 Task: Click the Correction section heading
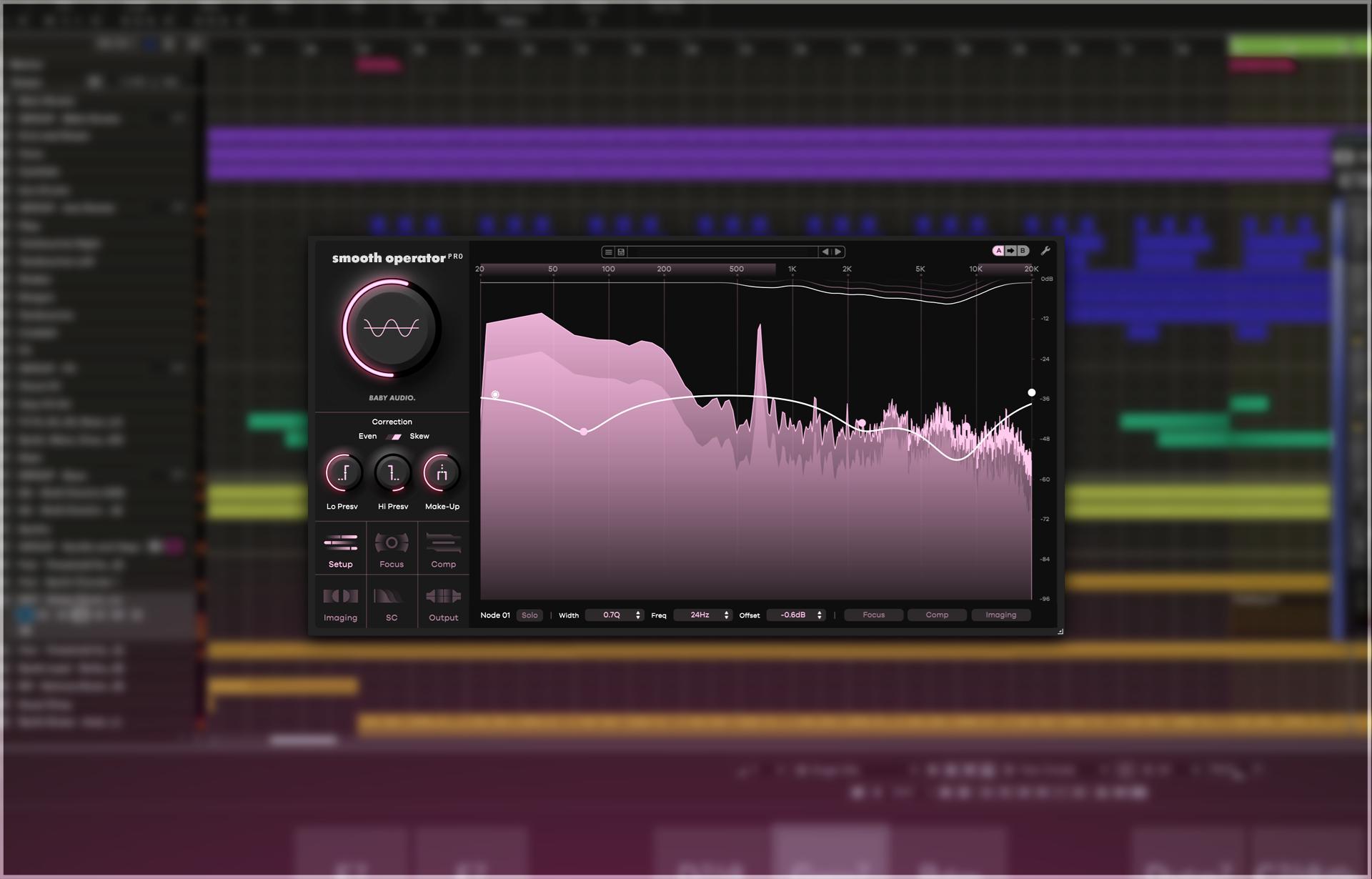(x=392, y=422)
